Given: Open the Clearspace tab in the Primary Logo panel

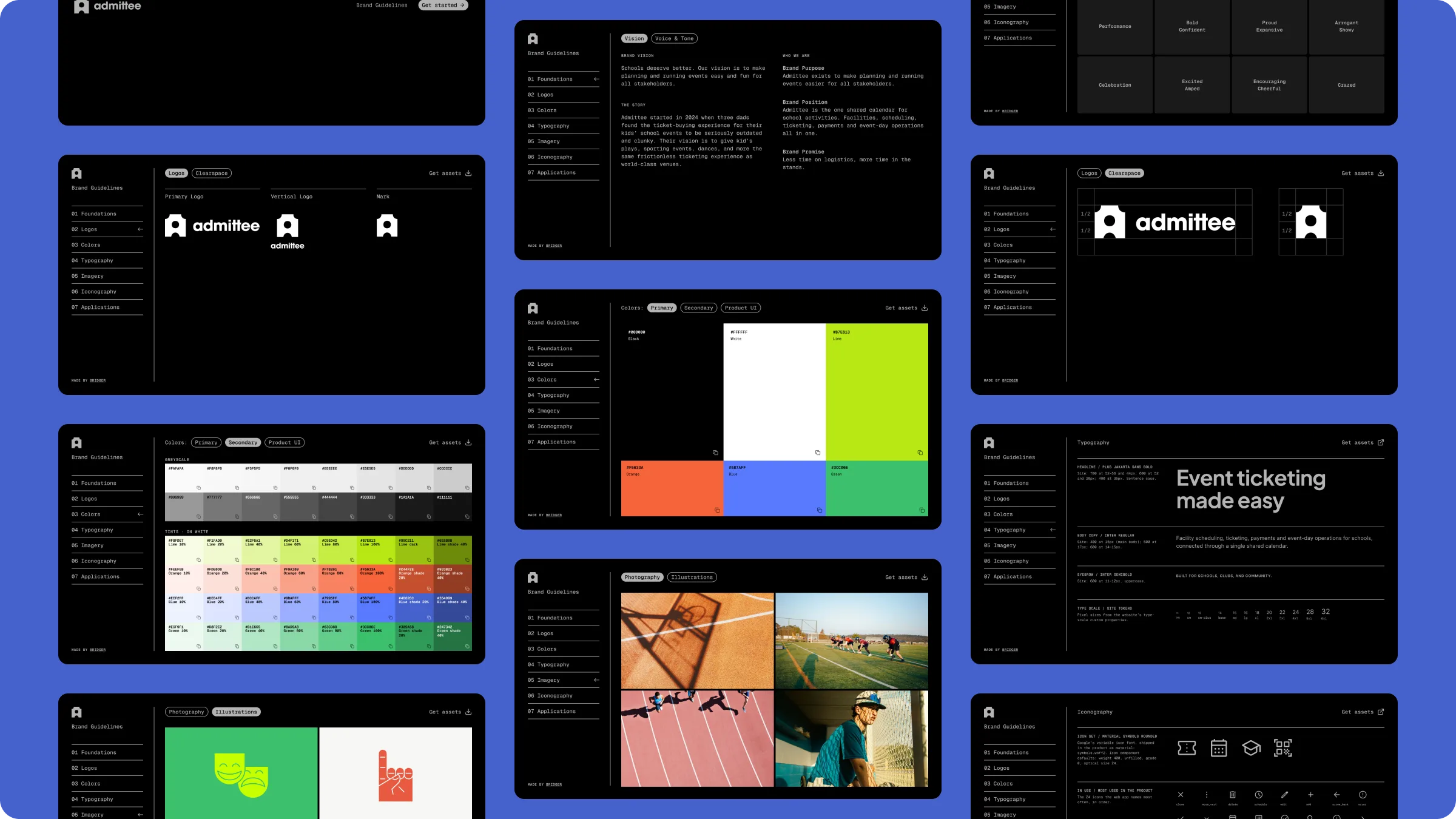Looking at the screenshot, I should click(212, 173).
